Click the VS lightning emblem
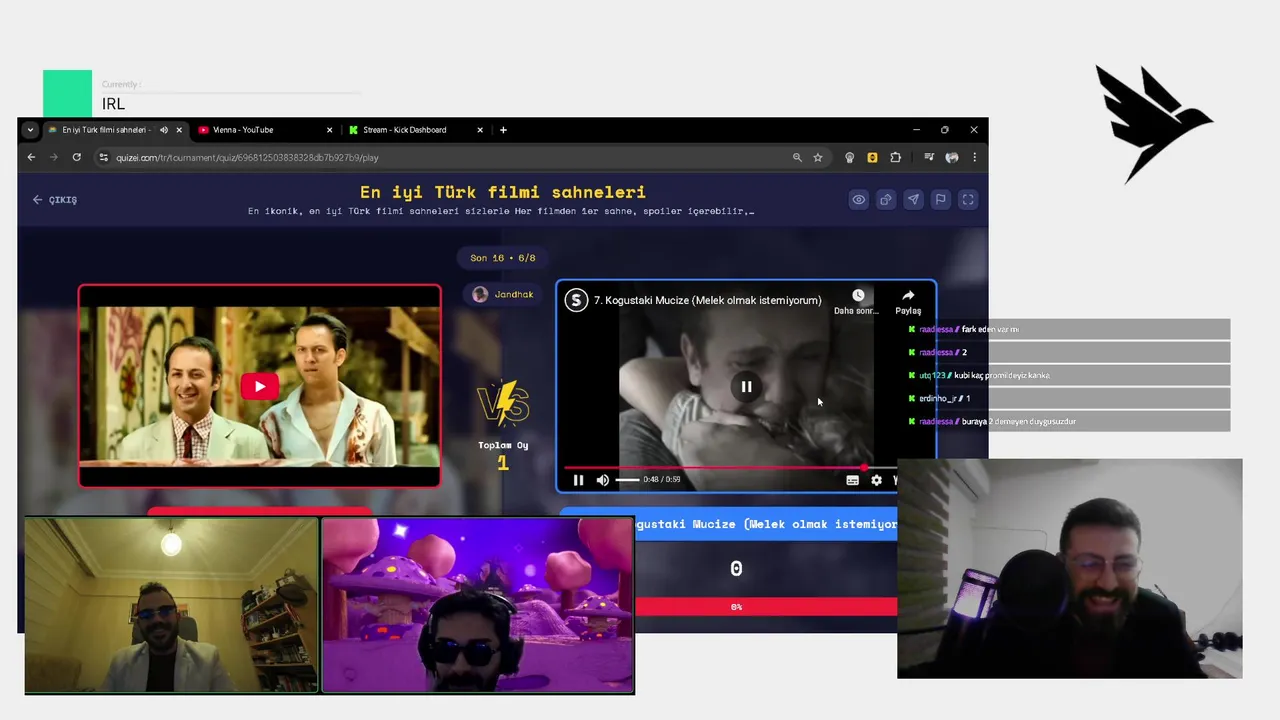The height and width of the screenshot is (720, 1280). click(503, 402)
